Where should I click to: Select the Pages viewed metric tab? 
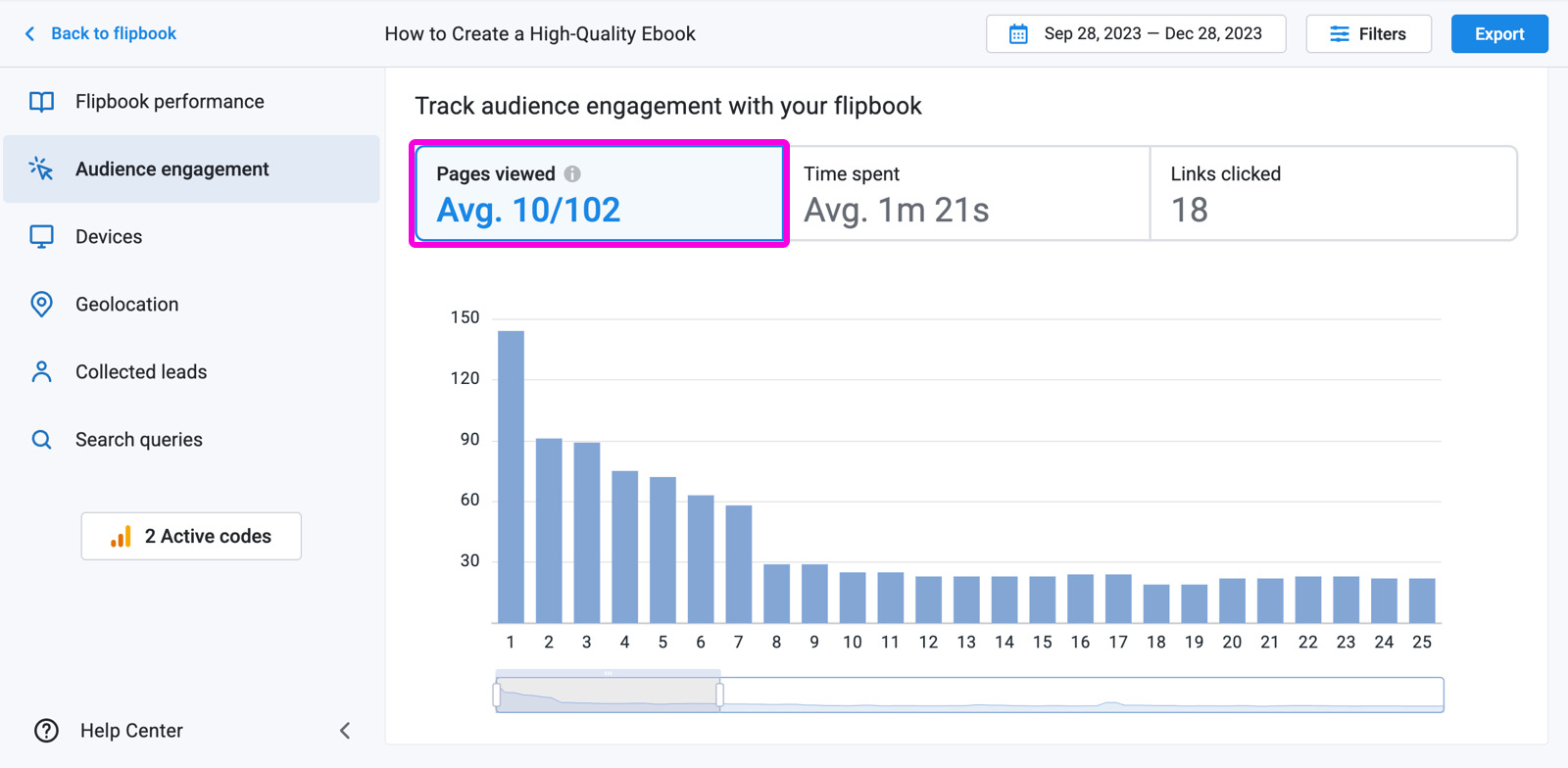(600, 193)
